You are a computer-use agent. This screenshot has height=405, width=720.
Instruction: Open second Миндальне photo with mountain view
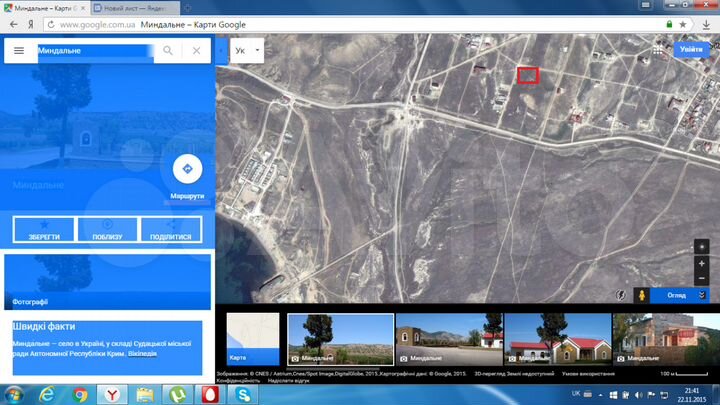[x=449, y=339]
